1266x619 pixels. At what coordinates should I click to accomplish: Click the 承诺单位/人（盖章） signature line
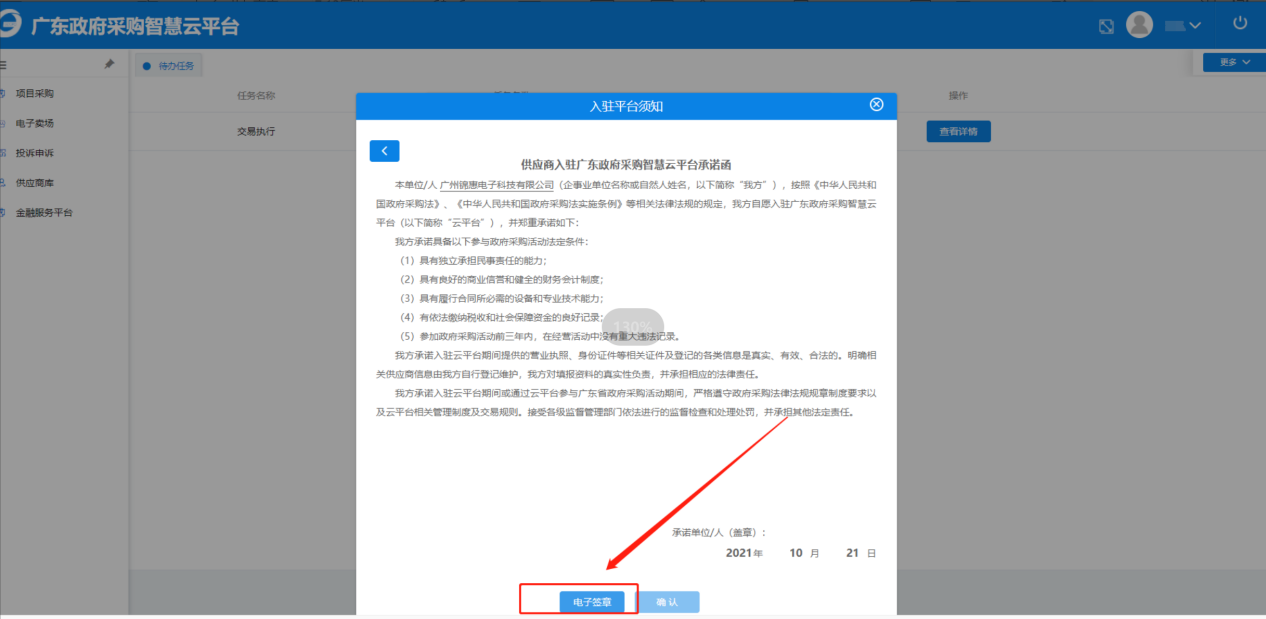coord(719,533)
